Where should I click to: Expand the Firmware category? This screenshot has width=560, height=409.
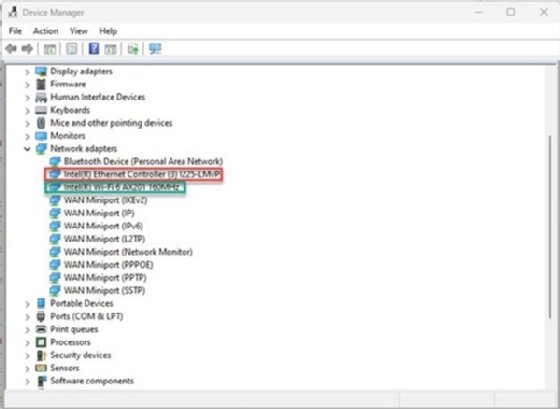[28, 85]
